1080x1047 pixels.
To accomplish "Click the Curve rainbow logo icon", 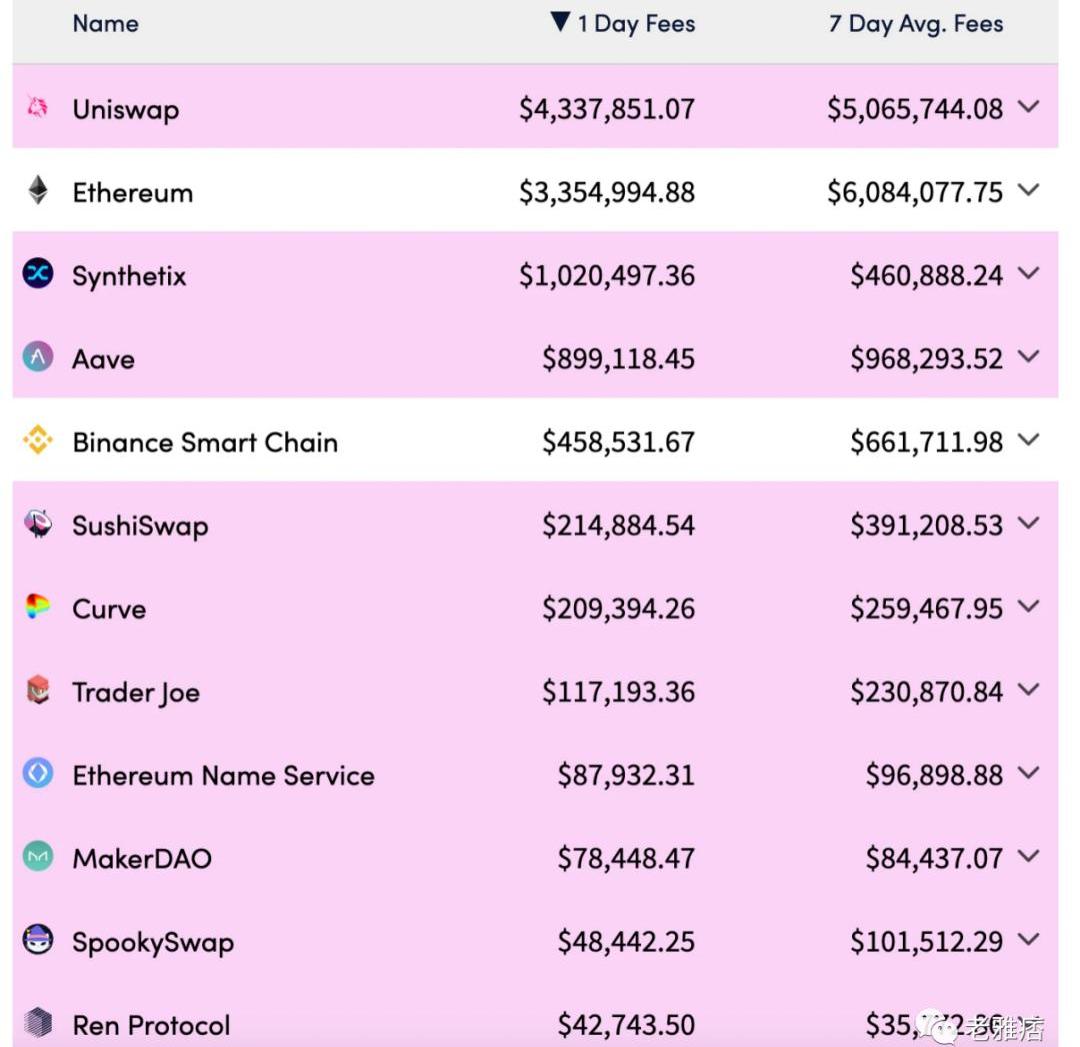I will tap(38, 607).
